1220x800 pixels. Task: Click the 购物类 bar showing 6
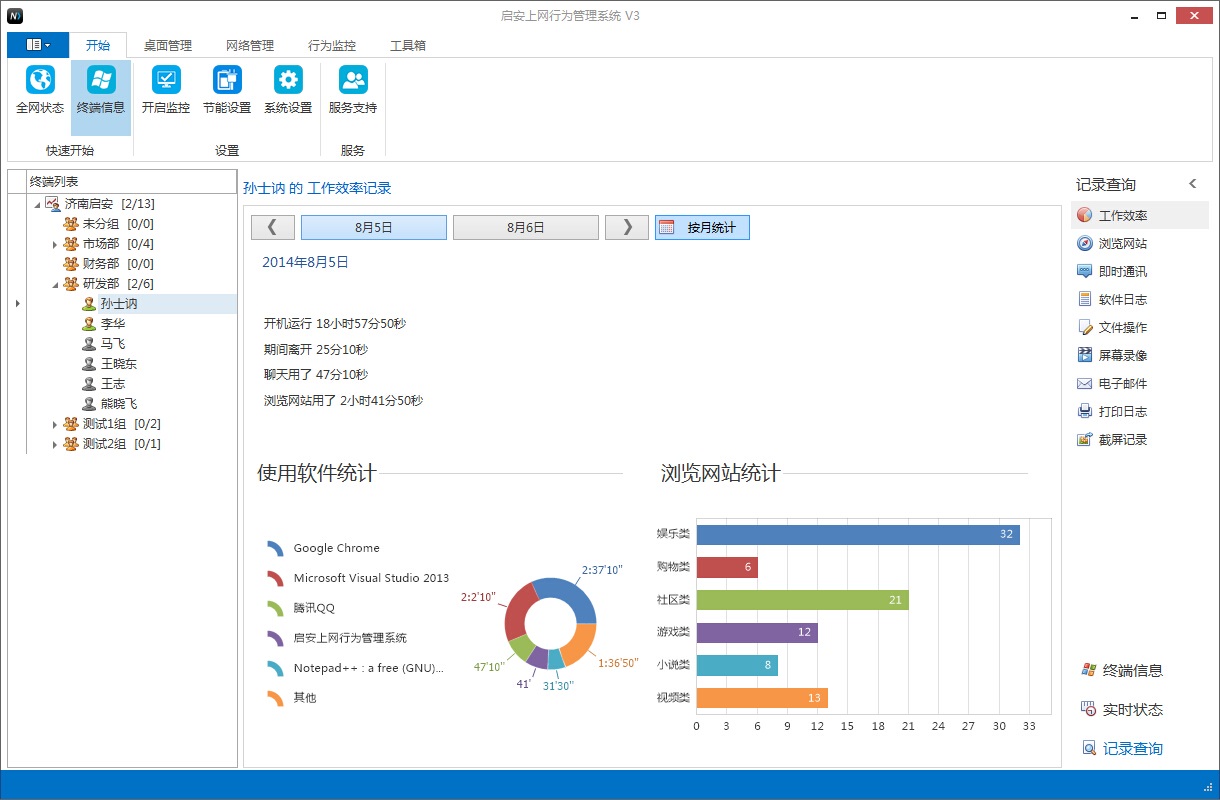click(727, 567)
